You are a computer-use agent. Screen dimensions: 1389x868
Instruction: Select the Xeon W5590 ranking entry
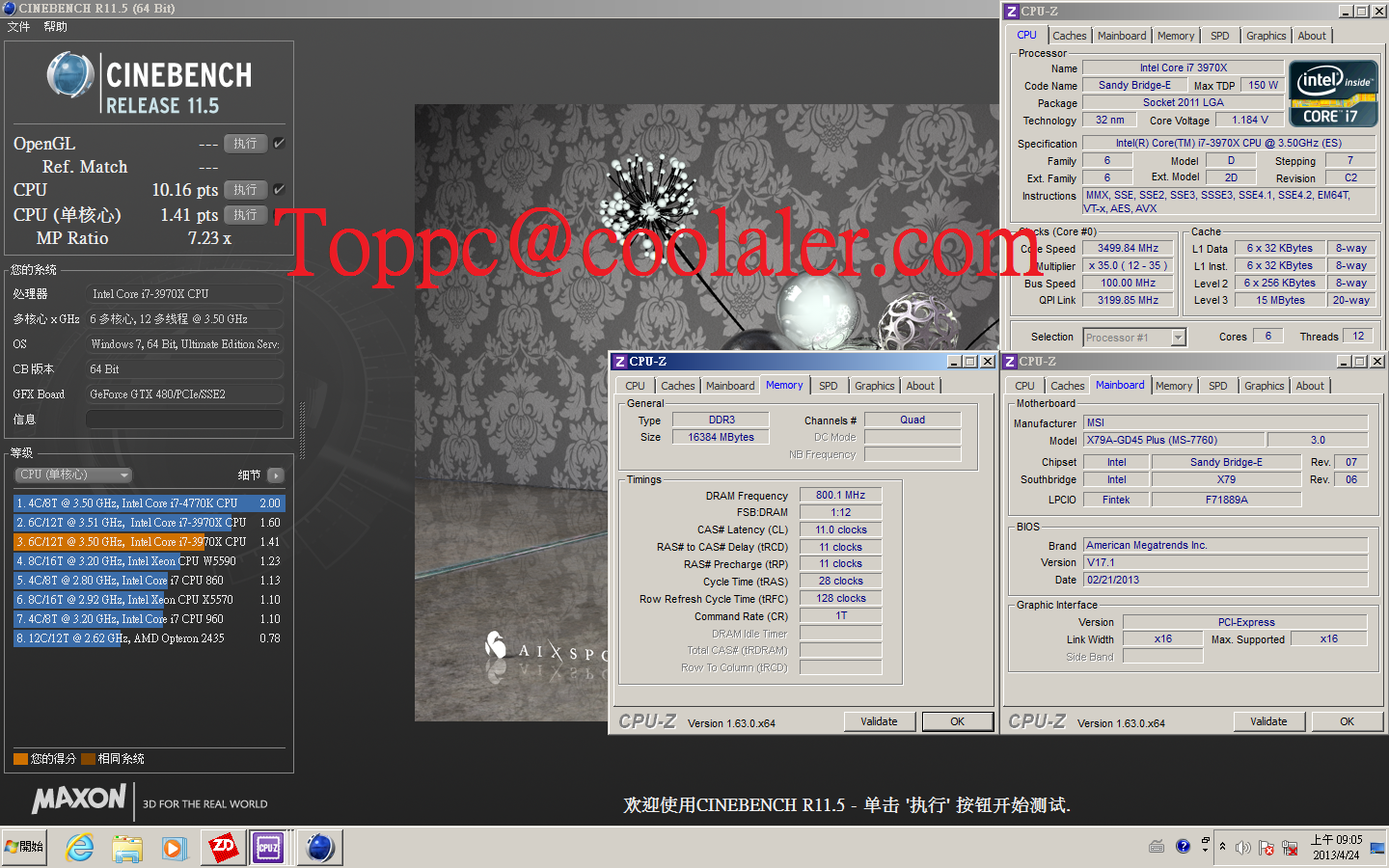149,560
